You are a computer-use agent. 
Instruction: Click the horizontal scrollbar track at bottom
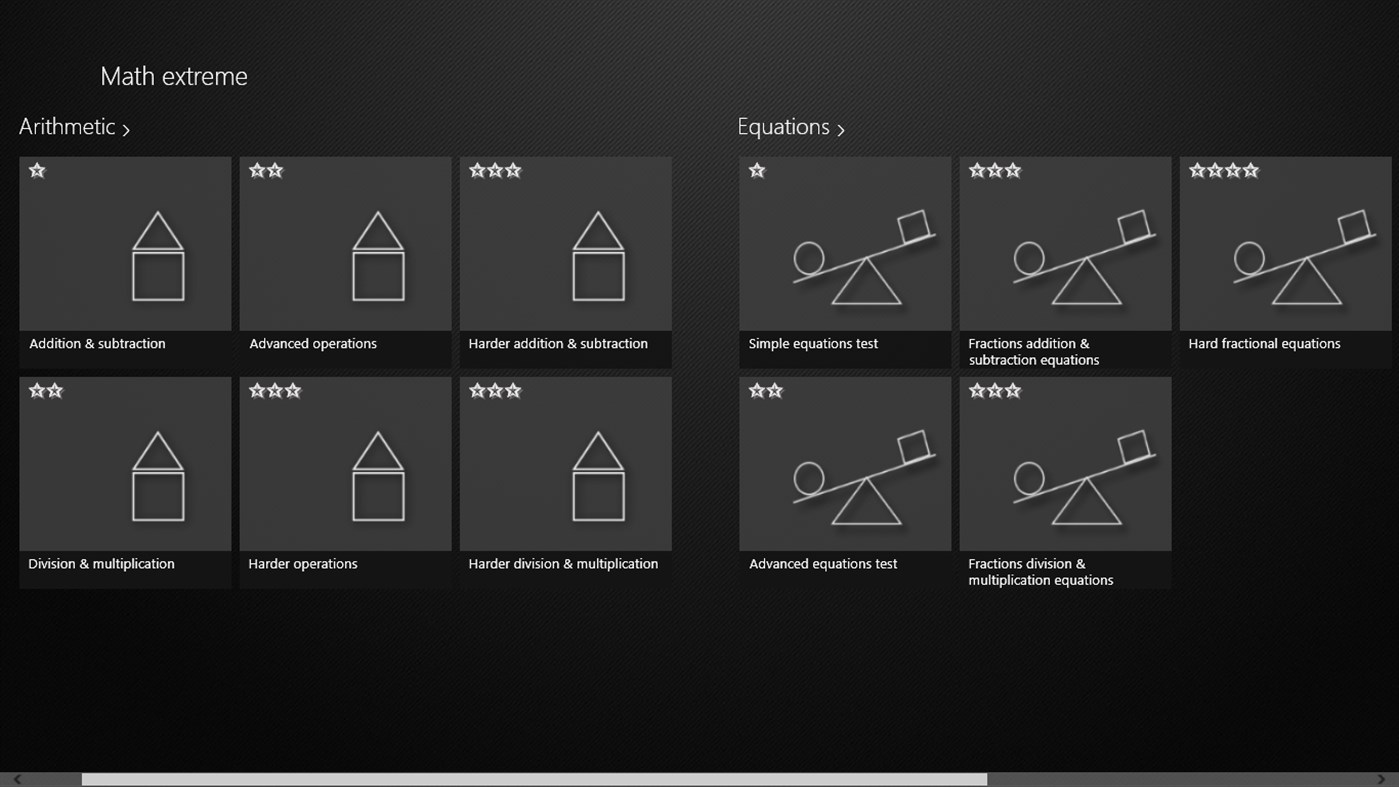535,777
